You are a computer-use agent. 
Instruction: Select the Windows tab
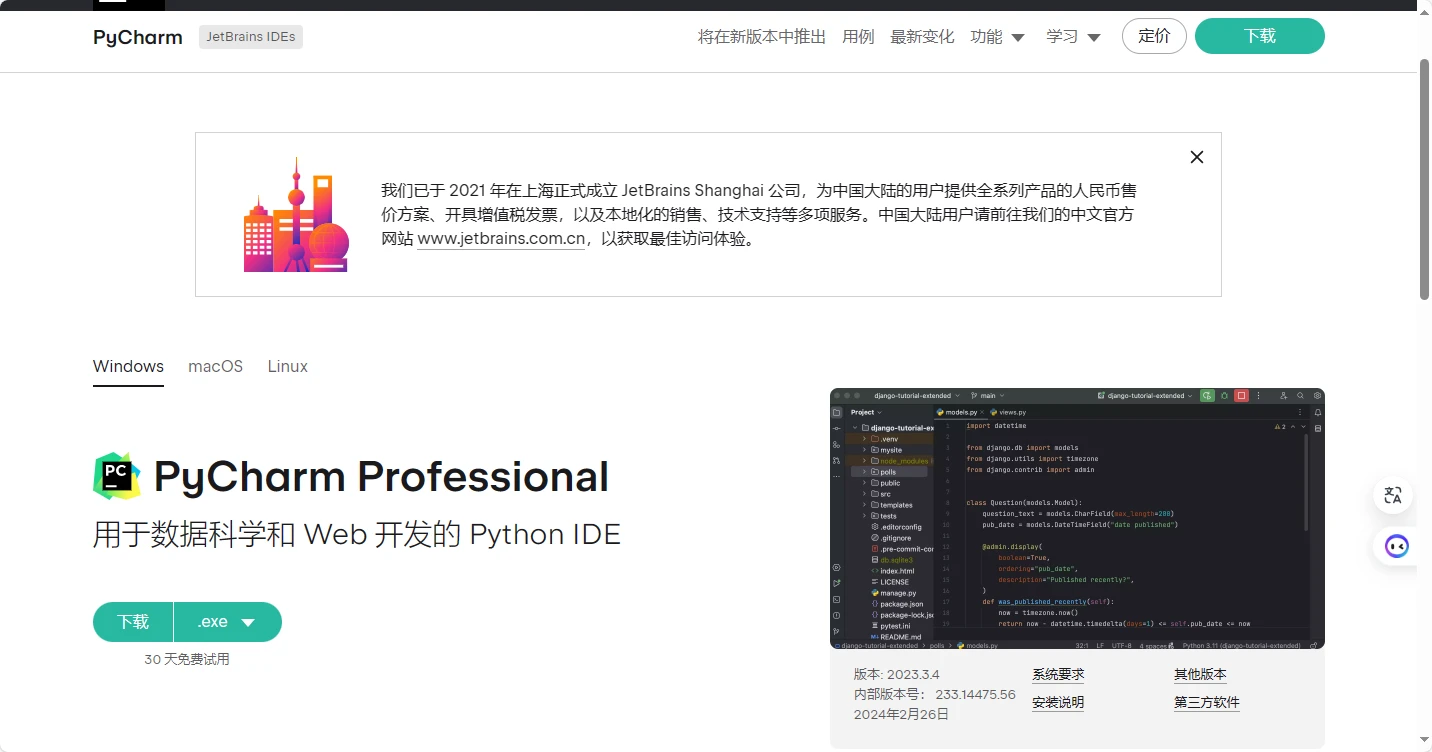click(x=128, y=366)
